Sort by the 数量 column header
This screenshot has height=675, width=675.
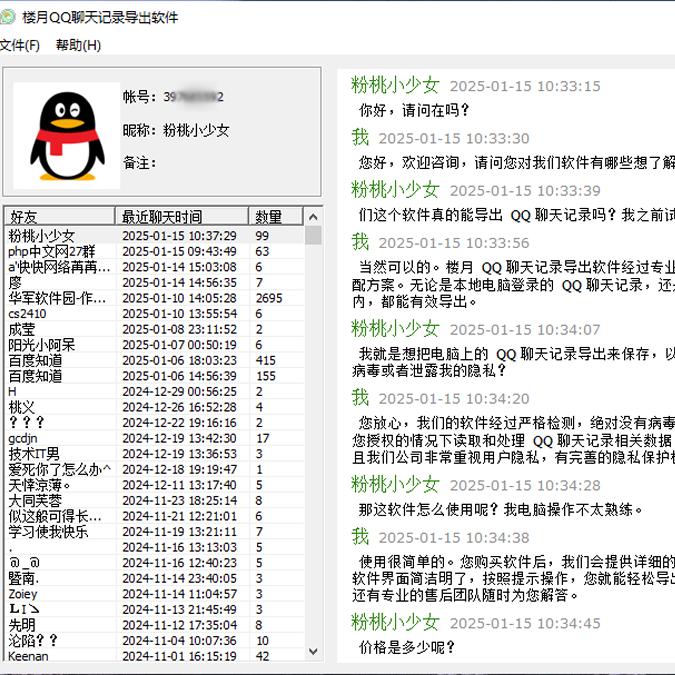click(x=276, y=217)
